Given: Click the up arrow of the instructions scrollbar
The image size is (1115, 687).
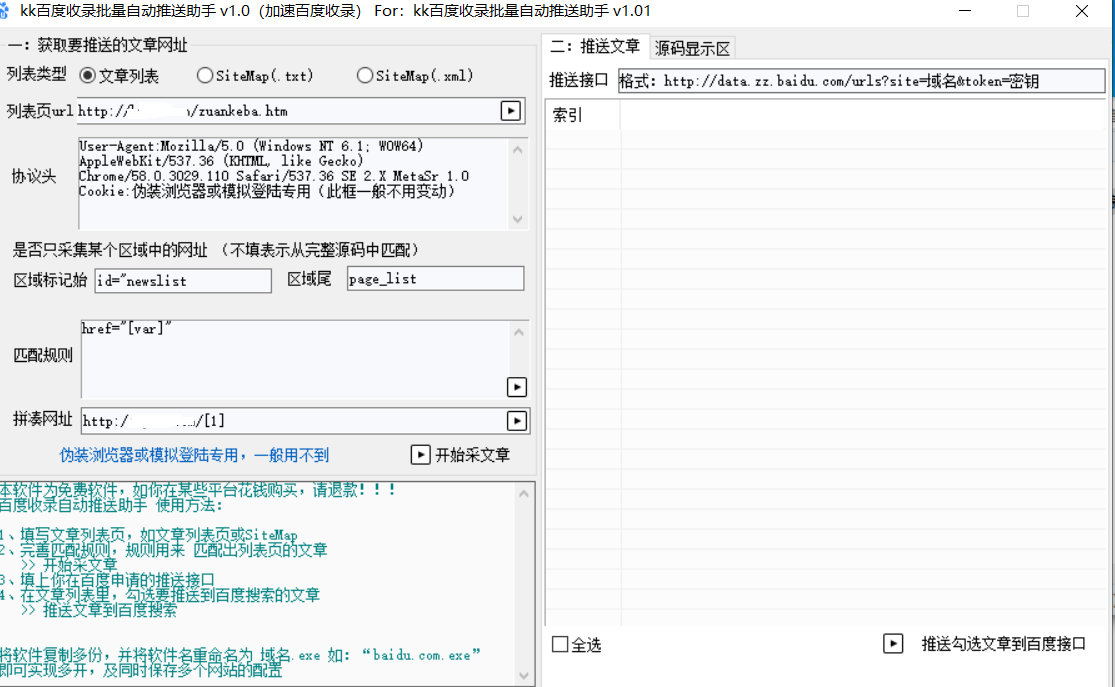Looking at the screenshot, I should 524,493.
